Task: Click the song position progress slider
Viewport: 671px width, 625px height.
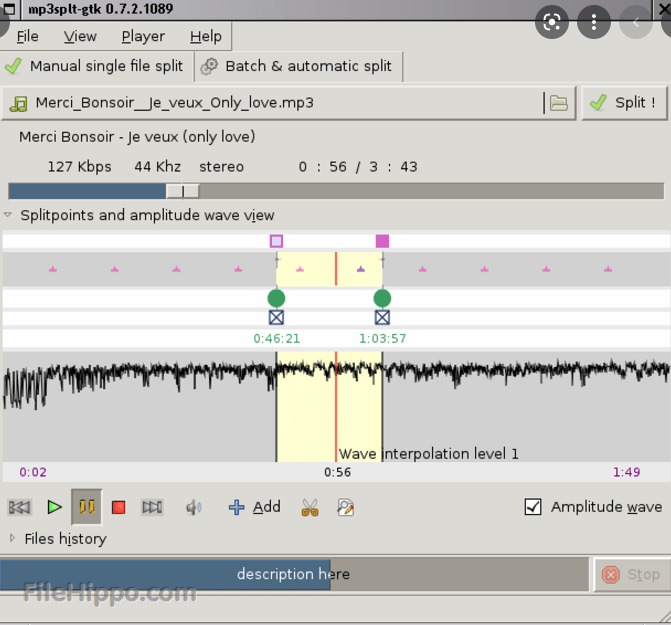Action: [336, 191]
